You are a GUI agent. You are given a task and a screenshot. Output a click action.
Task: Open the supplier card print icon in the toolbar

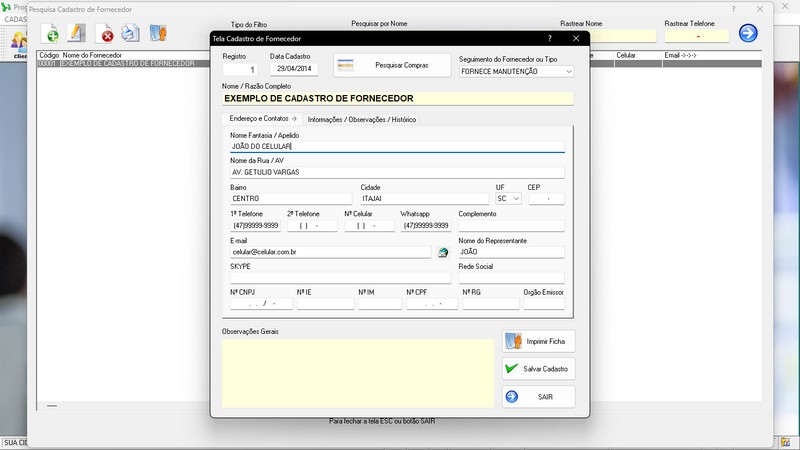pos(158,33)
